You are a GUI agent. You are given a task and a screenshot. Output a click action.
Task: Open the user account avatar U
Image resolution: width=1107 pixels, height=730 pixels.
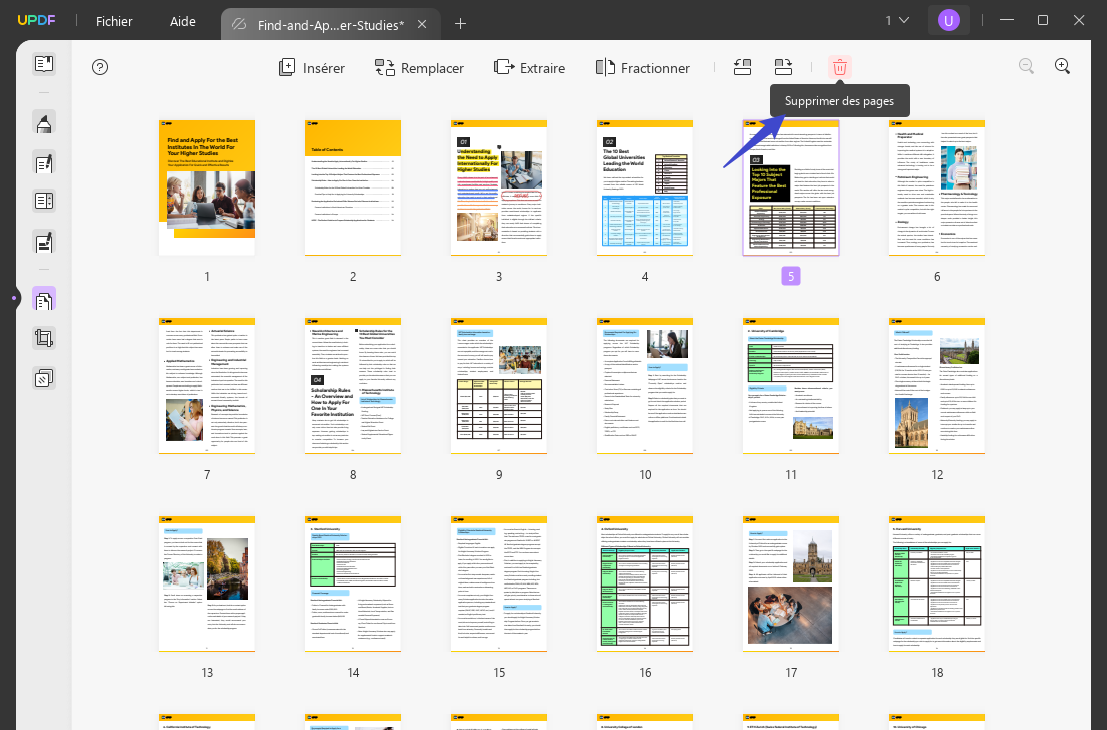pyautogui.click(x=948, y=20)
